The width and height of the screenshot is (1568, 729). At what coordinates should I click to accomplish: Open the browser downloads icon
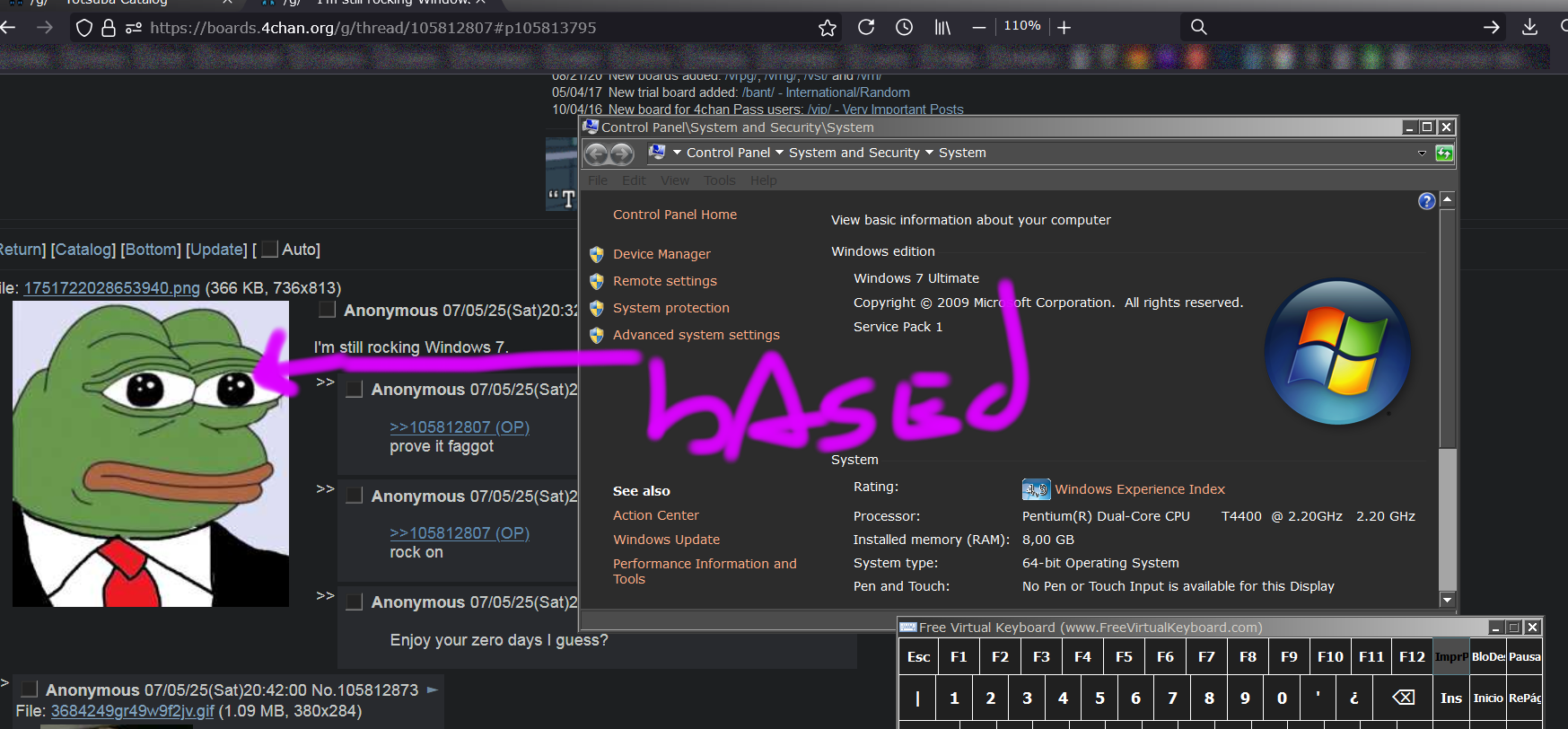1530,27
